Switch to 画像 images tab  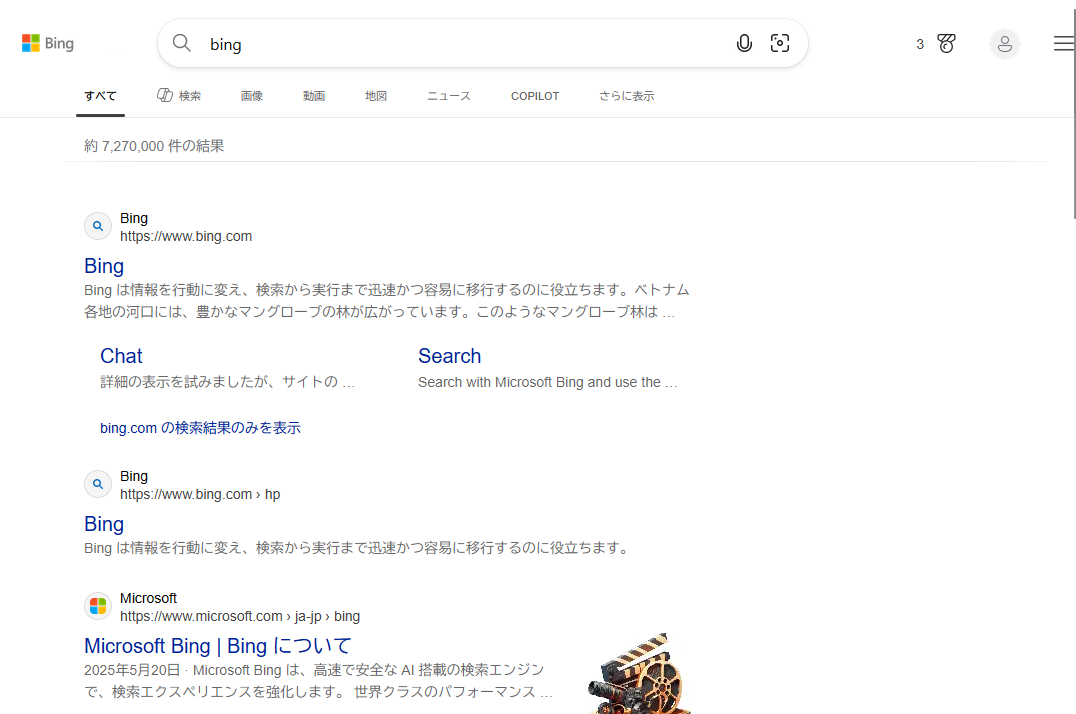[x=252, y=96]
